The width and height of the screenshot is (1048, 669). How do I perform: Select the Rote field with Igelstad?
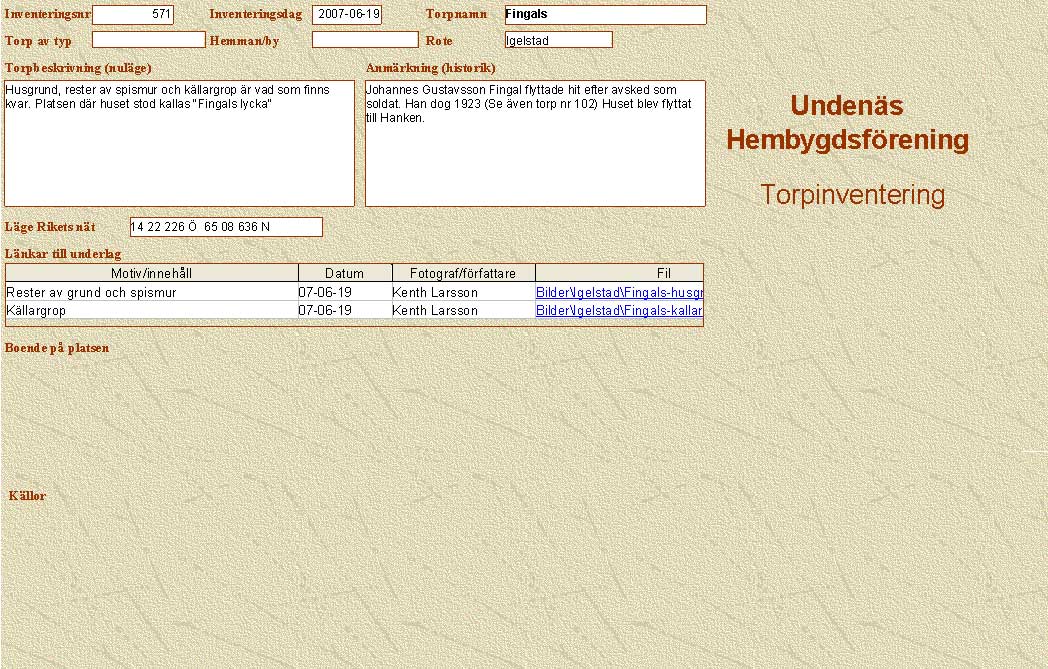click(558, 40)
